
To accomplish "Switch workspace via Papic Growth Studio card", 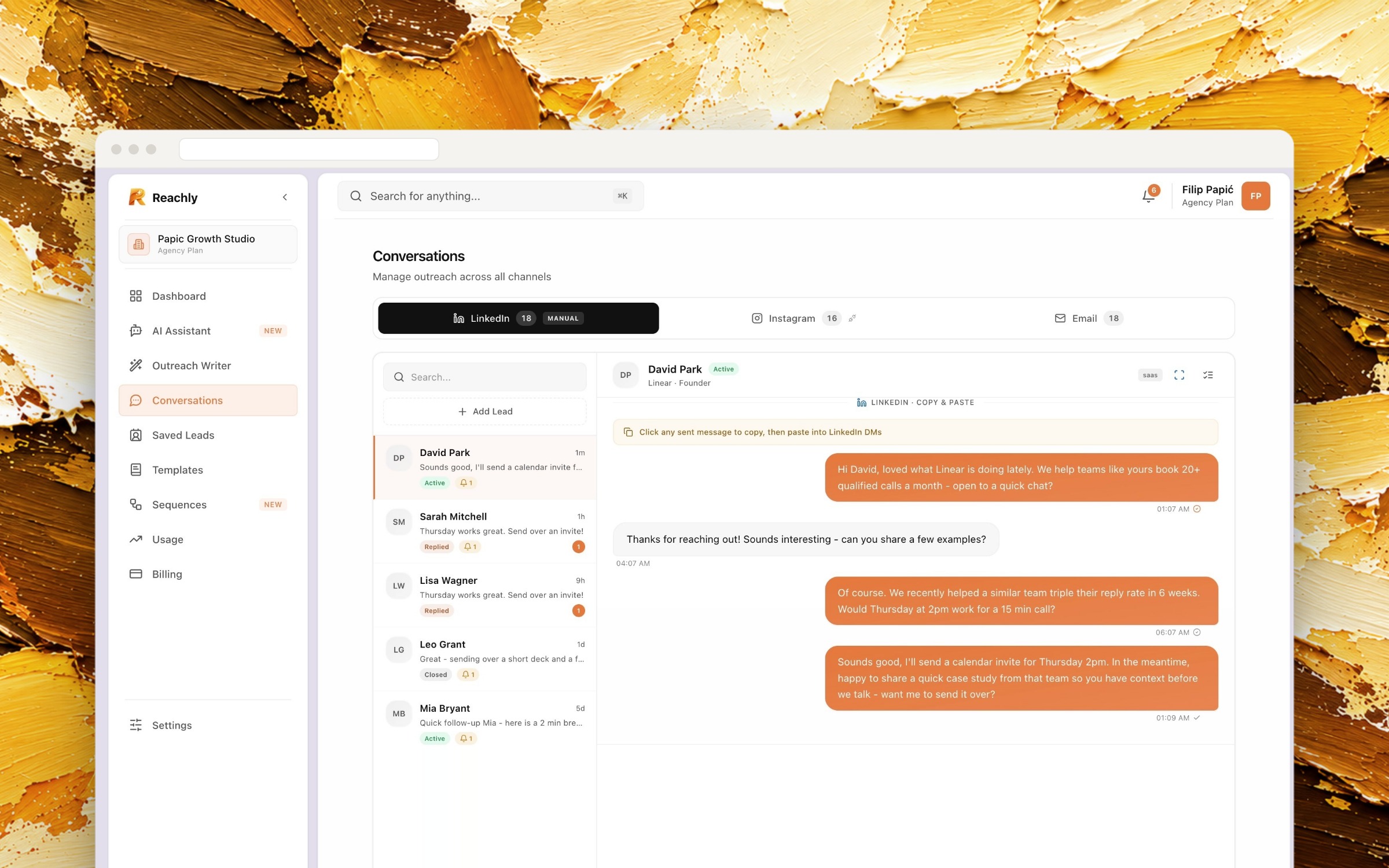I will pos(208,244).
